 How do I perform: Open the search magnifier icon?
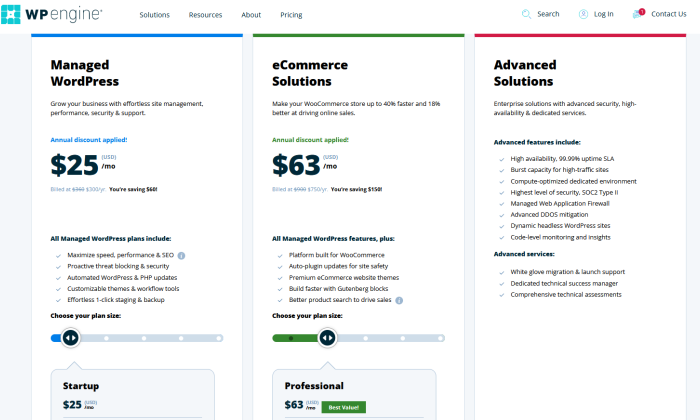526,14
